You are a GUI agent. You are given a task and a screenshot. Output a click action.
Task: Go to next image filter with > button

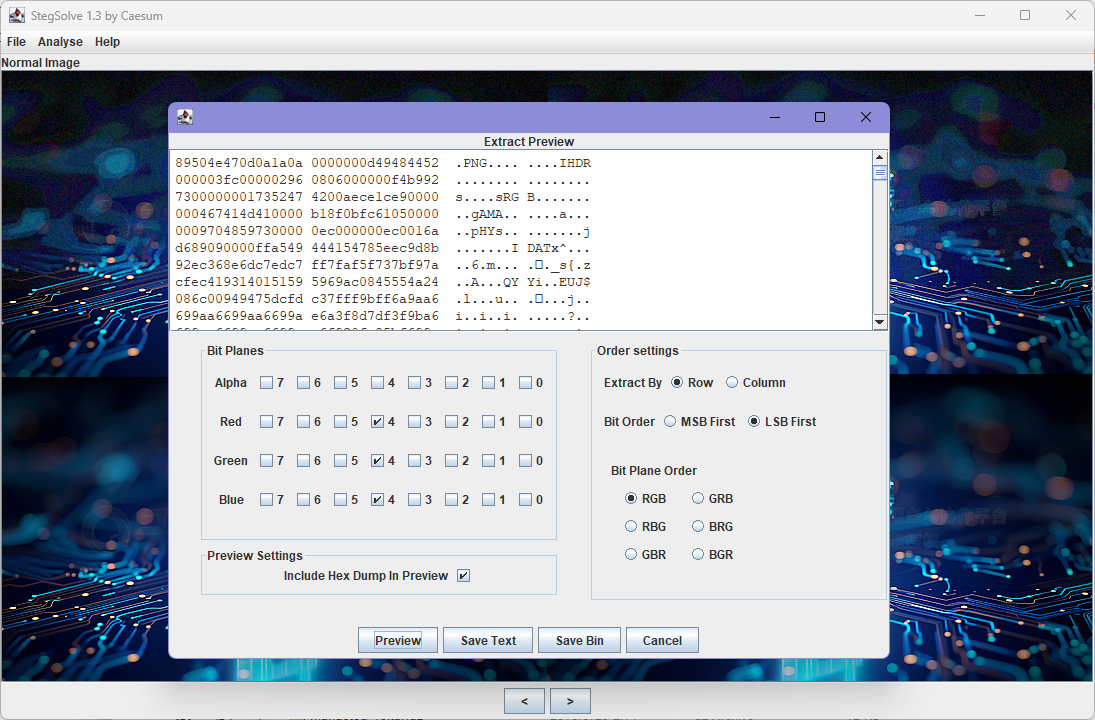coord(570,702)
